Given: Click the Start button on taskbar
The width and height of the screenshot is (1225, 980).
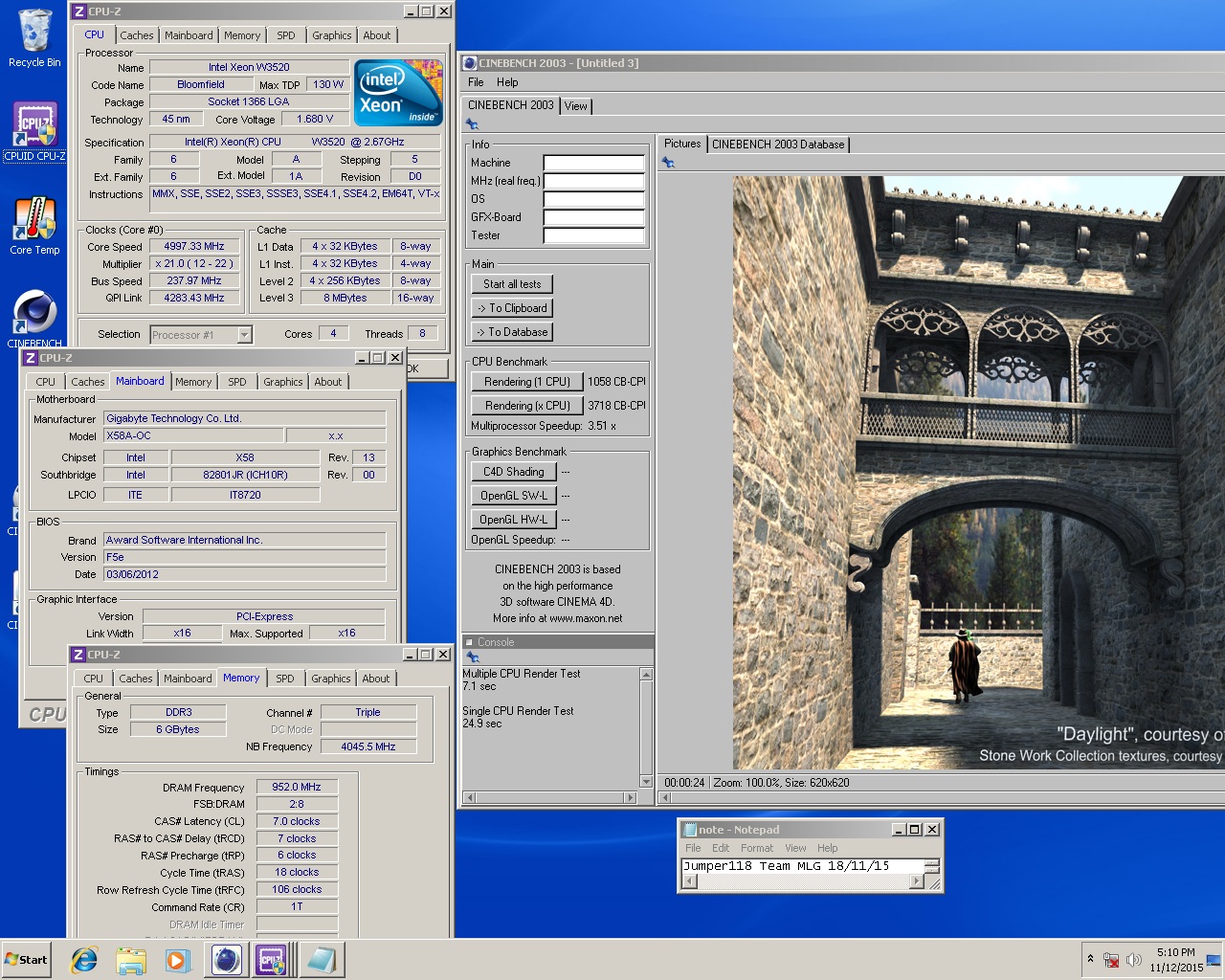Looking at the screenshot, I should coord(27,960).
